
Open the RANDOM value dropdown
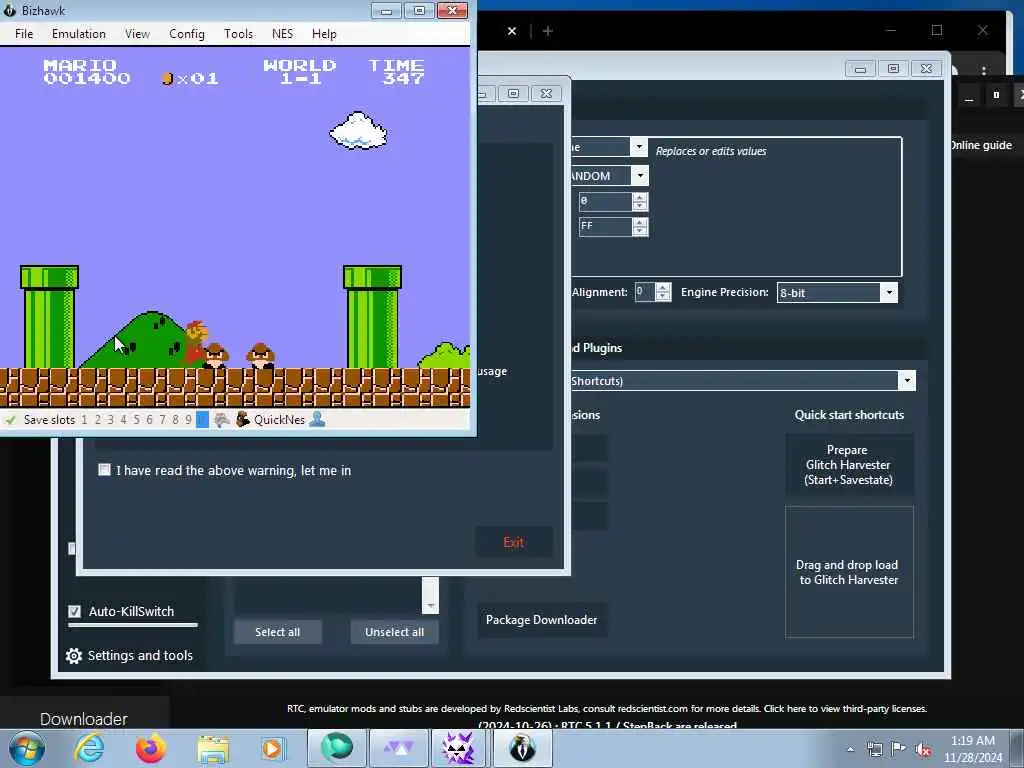640,175
